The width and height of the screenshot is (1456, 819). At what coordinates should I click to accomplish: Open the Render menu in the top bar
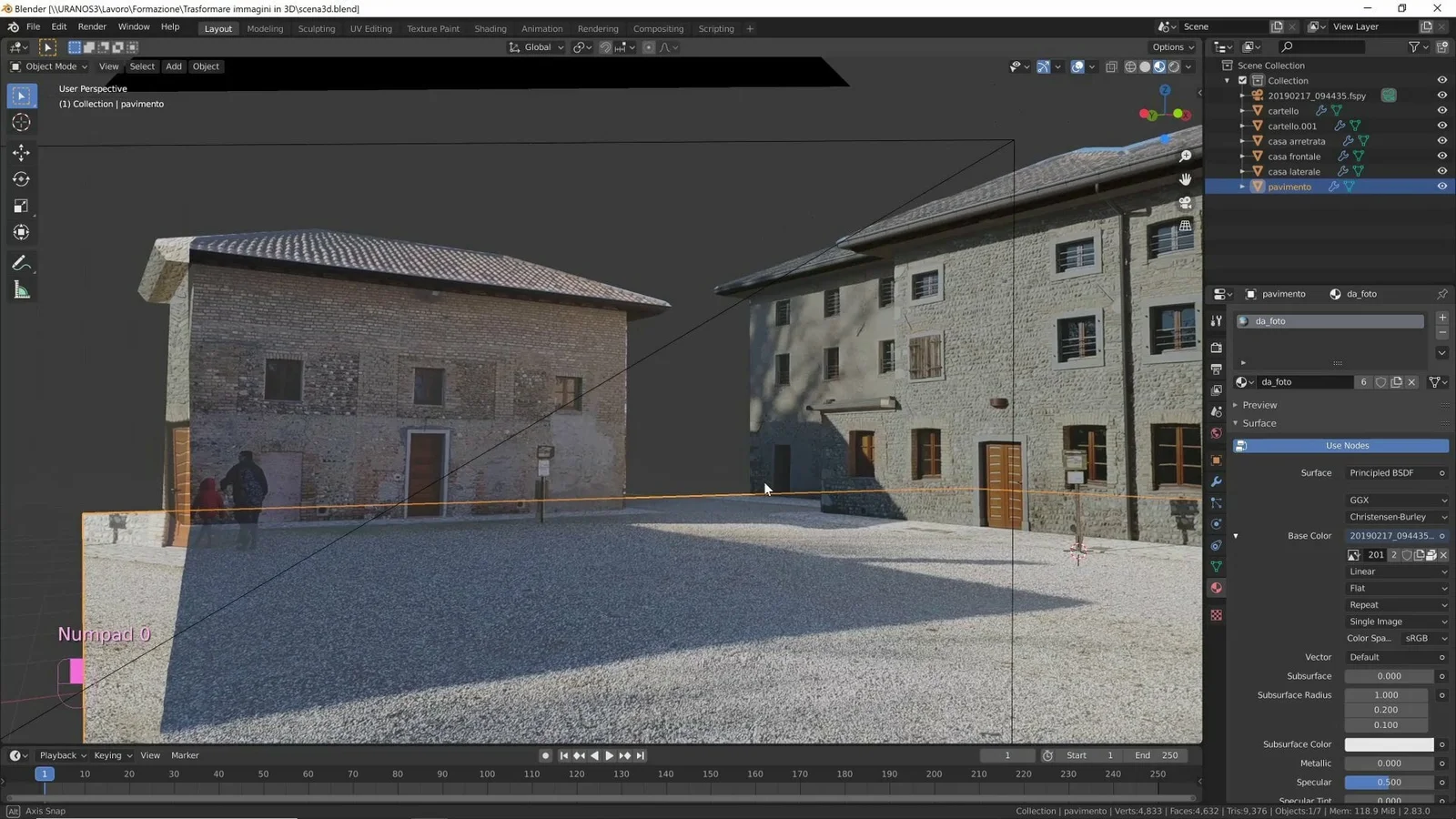coord(91,26)
